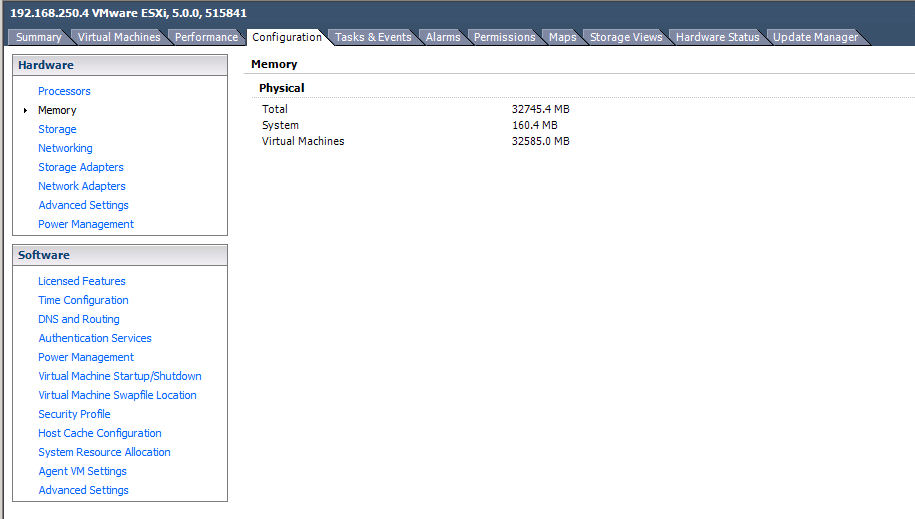Click the Memory heading in main pane
915x519 pixels.
[274, 64]
